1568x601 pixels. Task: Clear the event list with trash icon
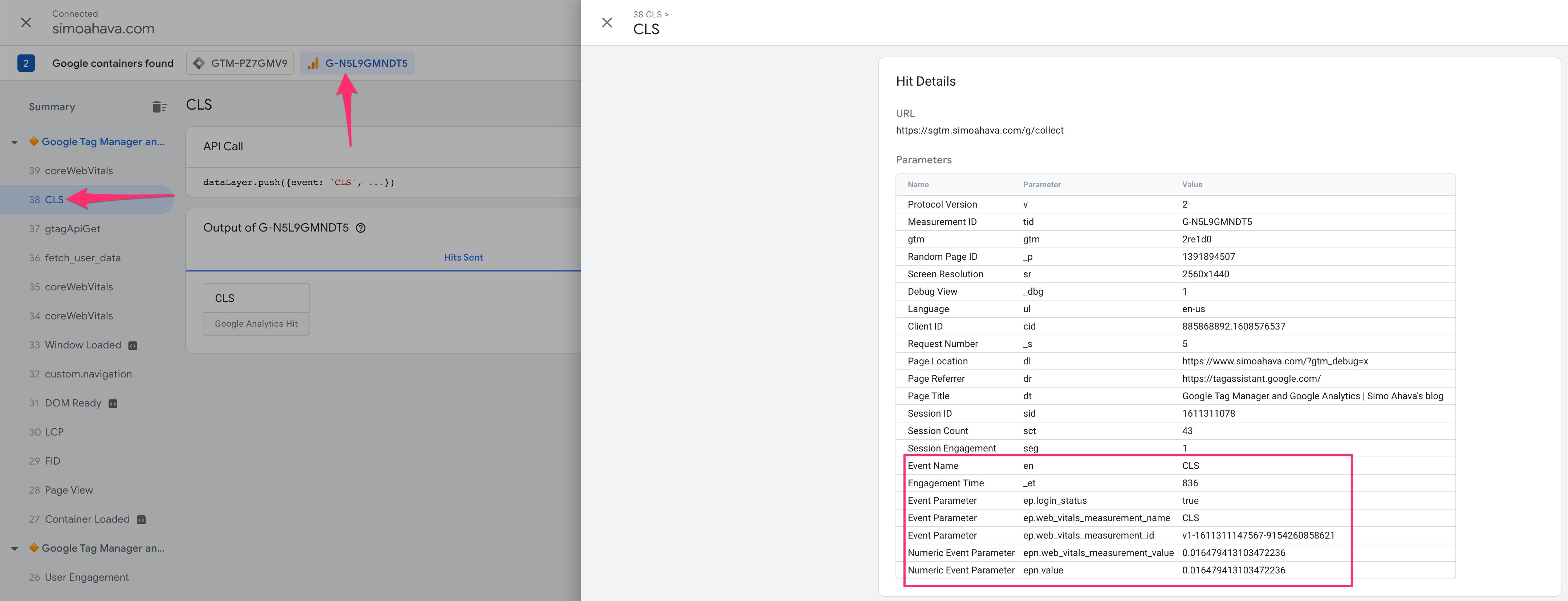pyautogui.click(x=159, y=107)
